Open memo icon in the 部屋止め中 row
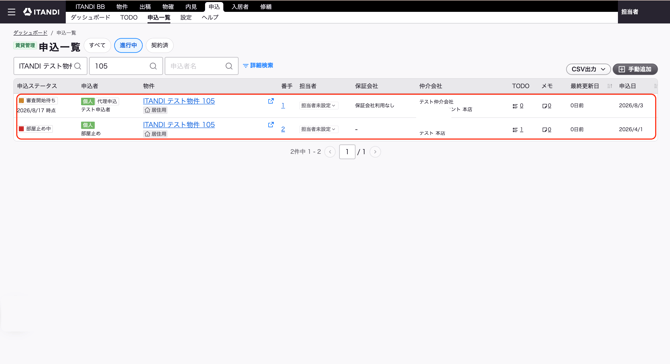 click(x=547, y=129)
